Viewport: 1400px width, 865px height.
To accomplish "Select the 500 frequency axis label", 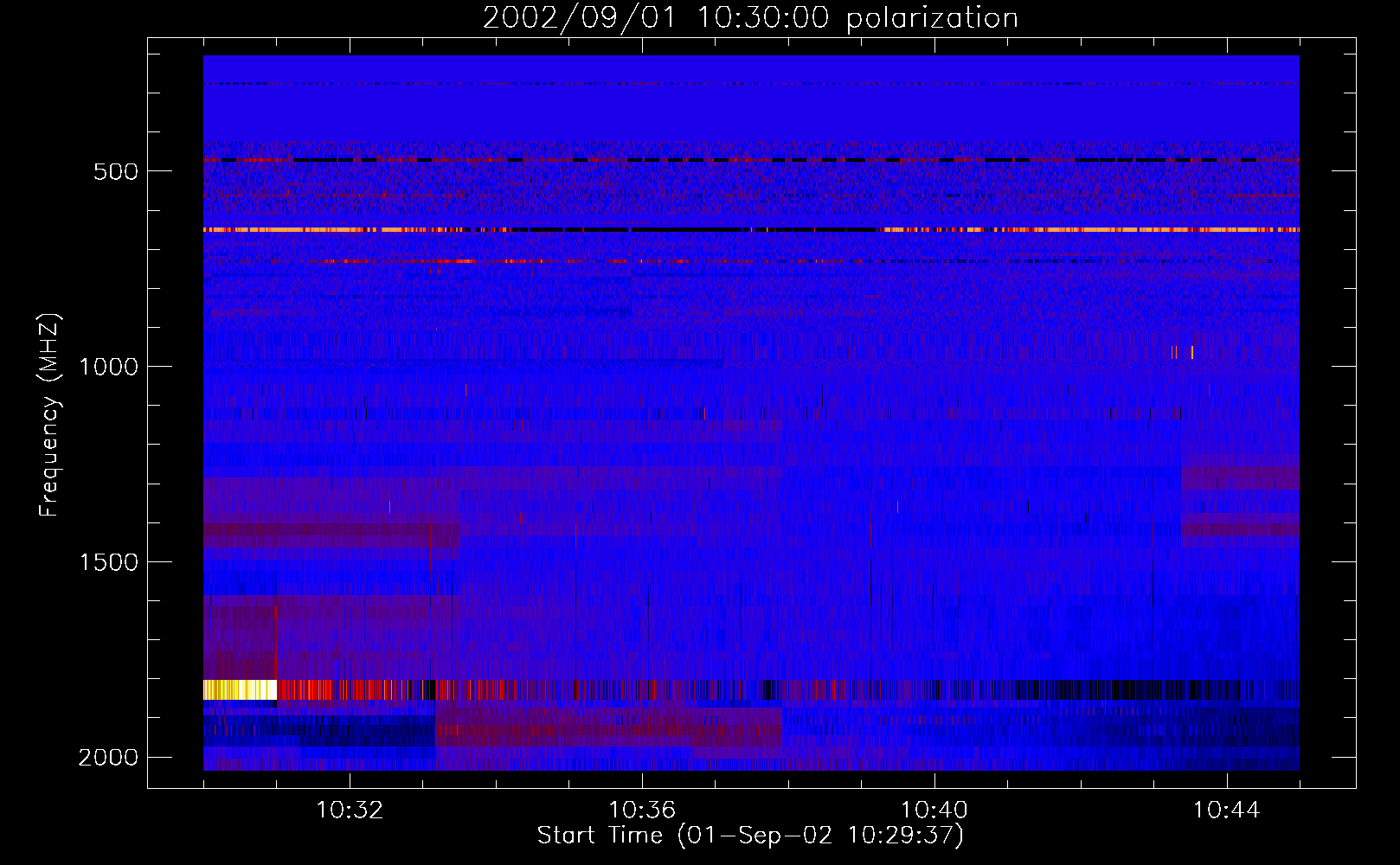I will (116, 171).
